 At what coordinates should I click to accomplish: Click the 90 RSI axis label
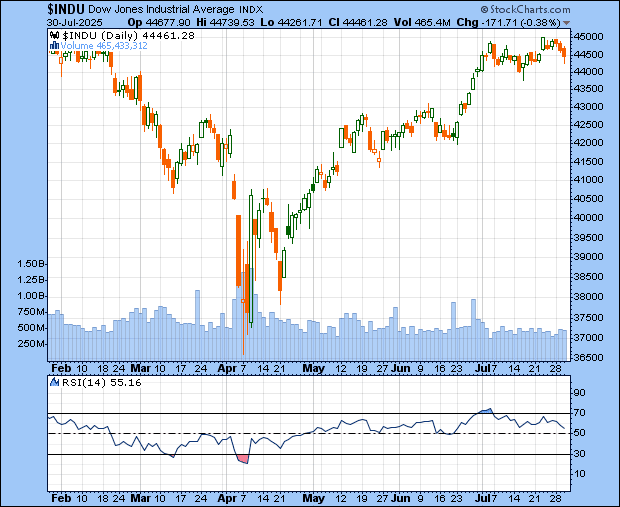pyautogui.click(x=580, y=393)
